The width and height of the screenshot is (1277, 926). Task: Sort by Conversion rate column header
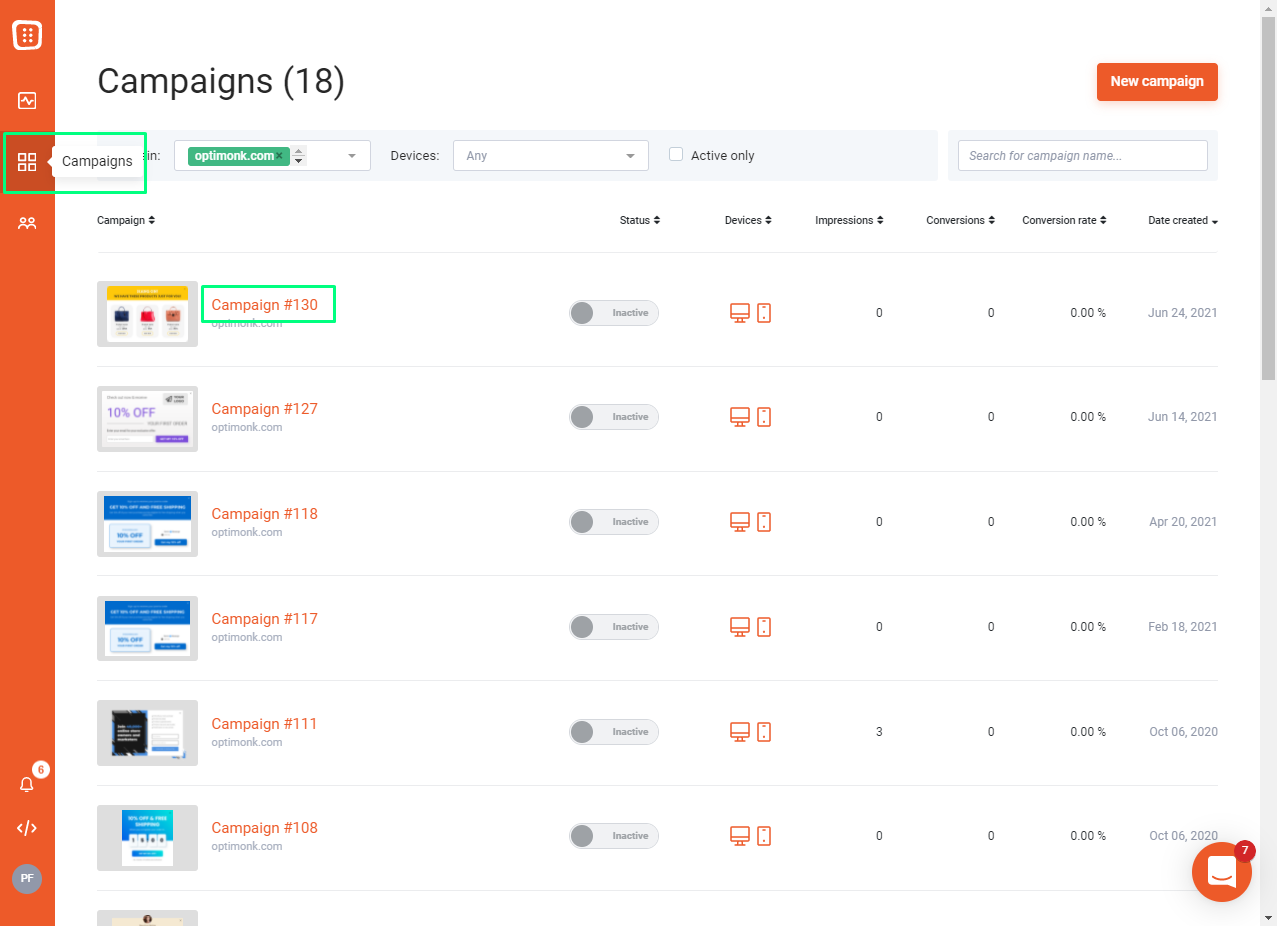(x=1064, y=220)
